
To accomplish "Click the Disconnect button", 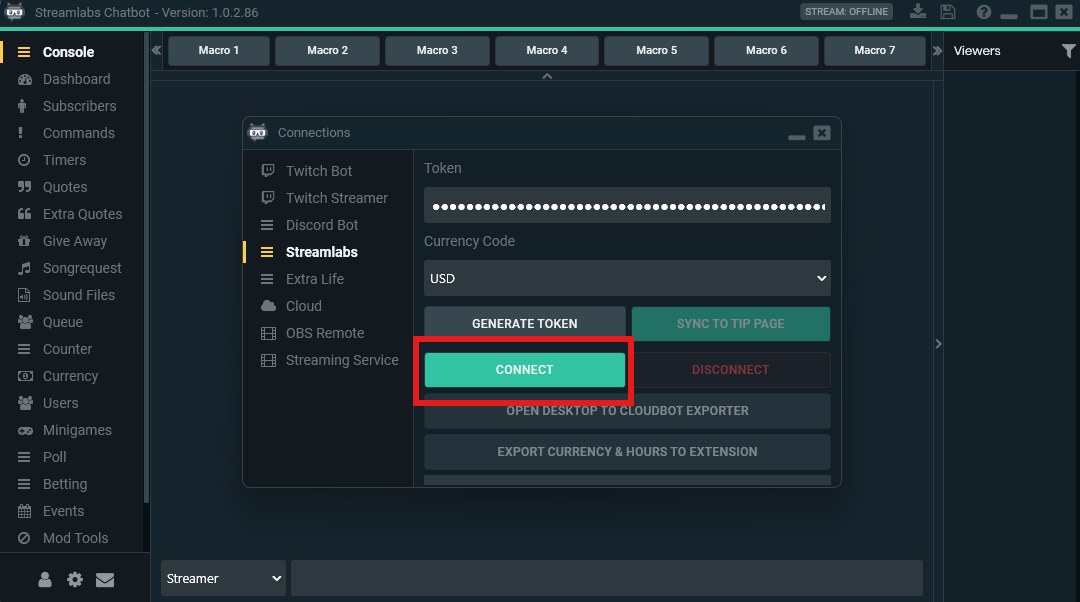I will coord(731,370).
